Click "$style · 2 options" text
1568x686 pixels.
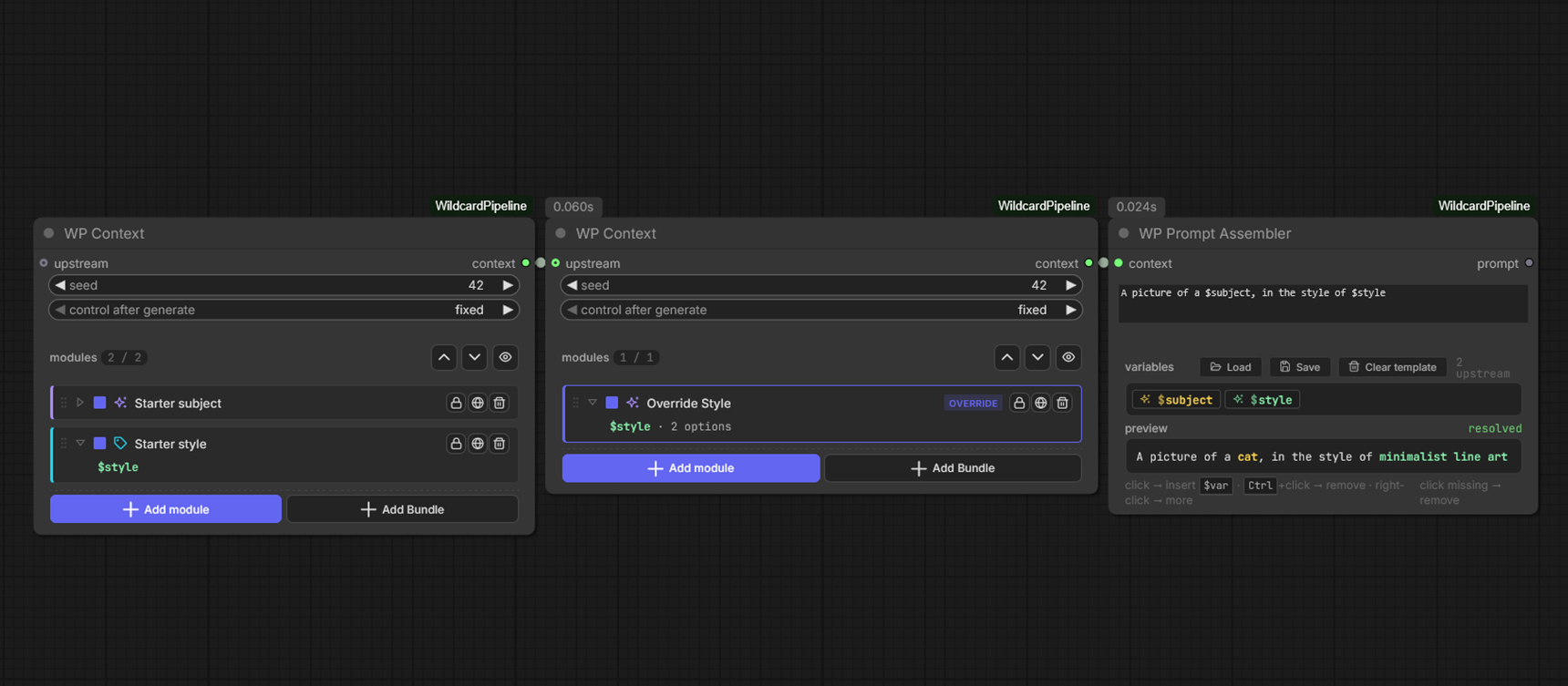(x=670, y=426)
